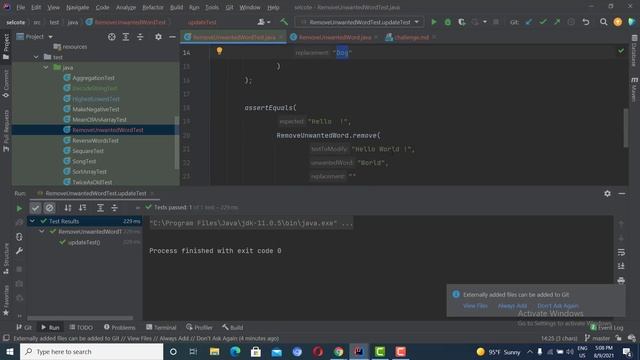Collapse the java folder in tree
640x360 pixels.
(46, 67)
